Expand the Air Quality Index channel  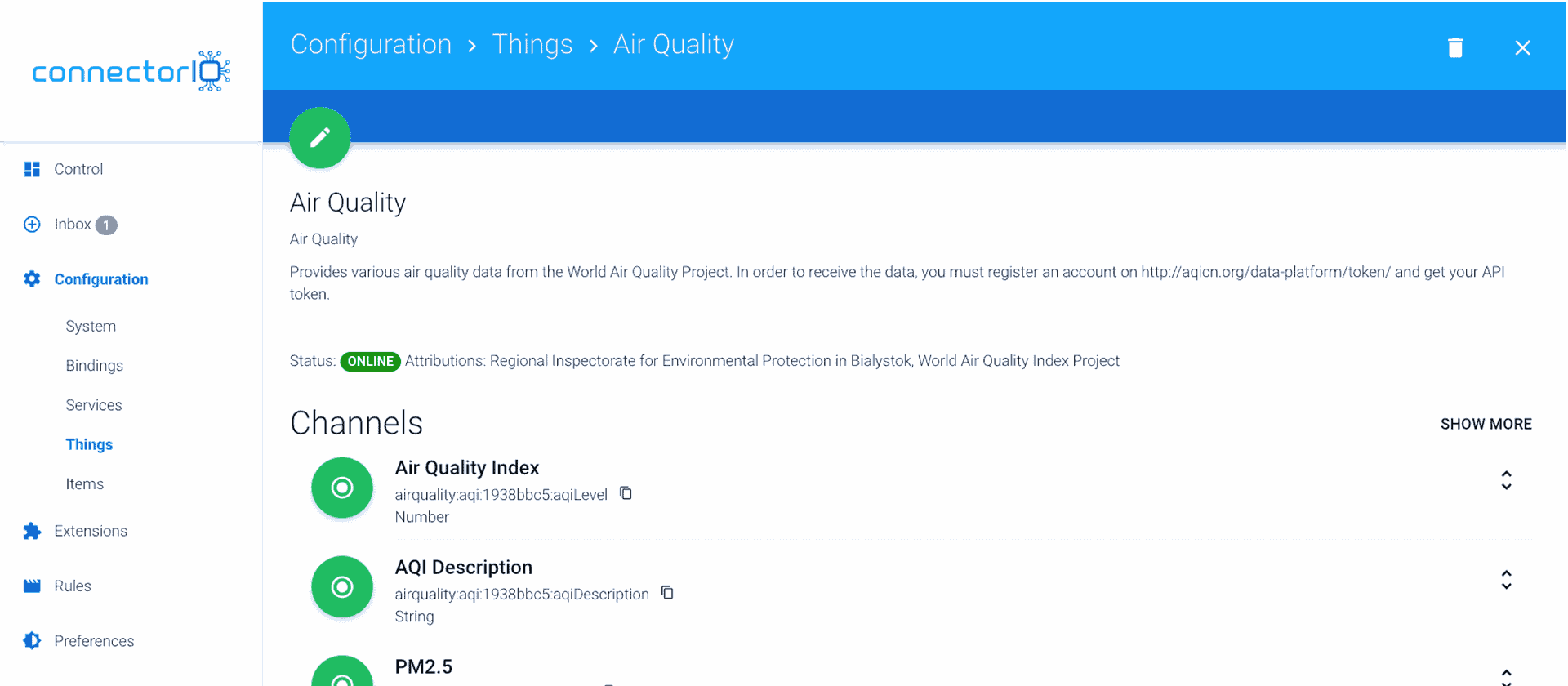[1506, 480]
